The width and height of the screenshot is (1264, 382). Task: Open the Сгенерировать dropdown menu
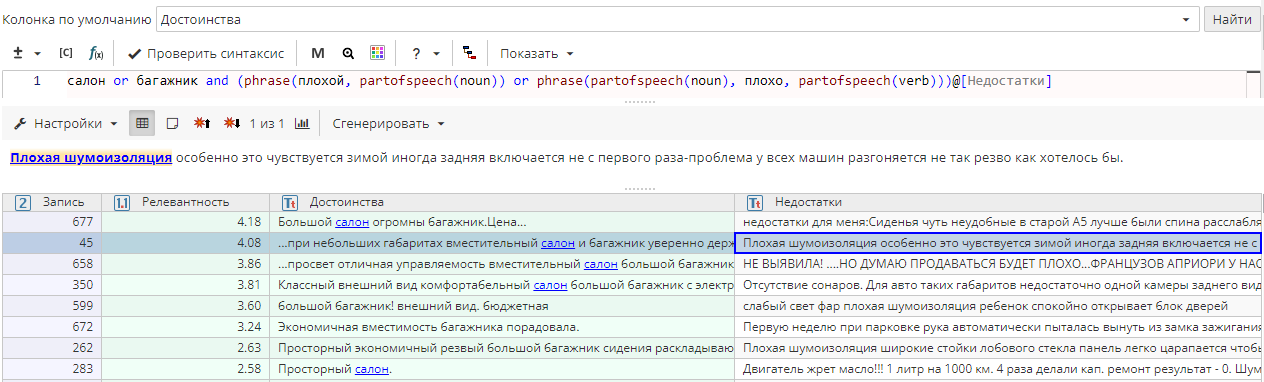click(x=389, y=124)
